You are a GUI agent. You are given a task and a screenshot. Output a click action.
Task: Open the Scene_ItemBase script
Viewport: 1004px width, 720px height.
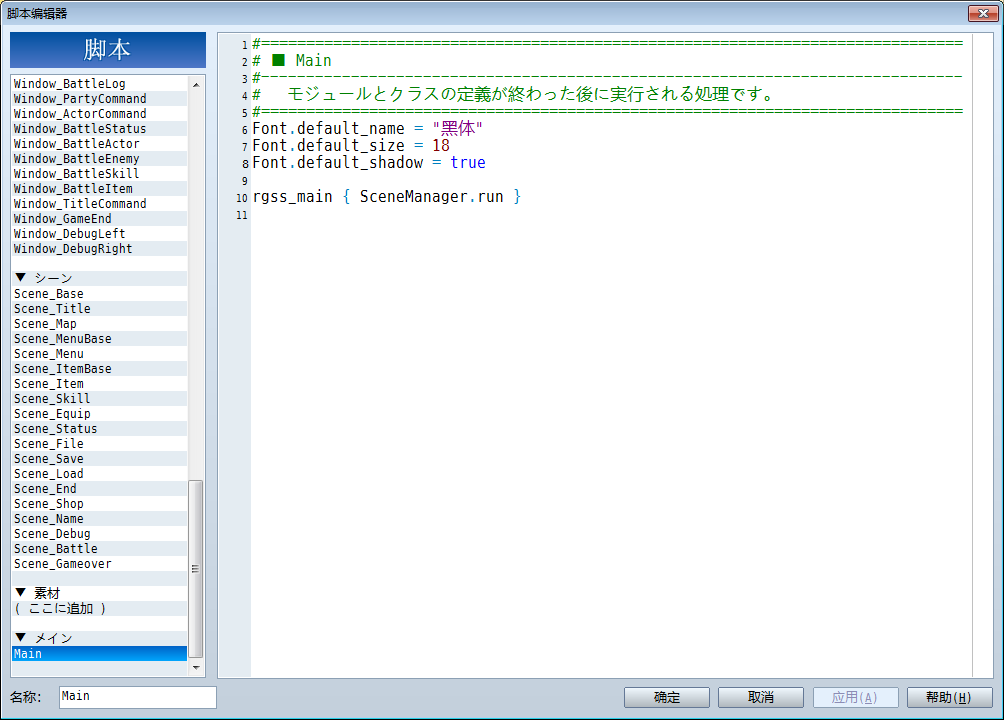click(99, 369)
